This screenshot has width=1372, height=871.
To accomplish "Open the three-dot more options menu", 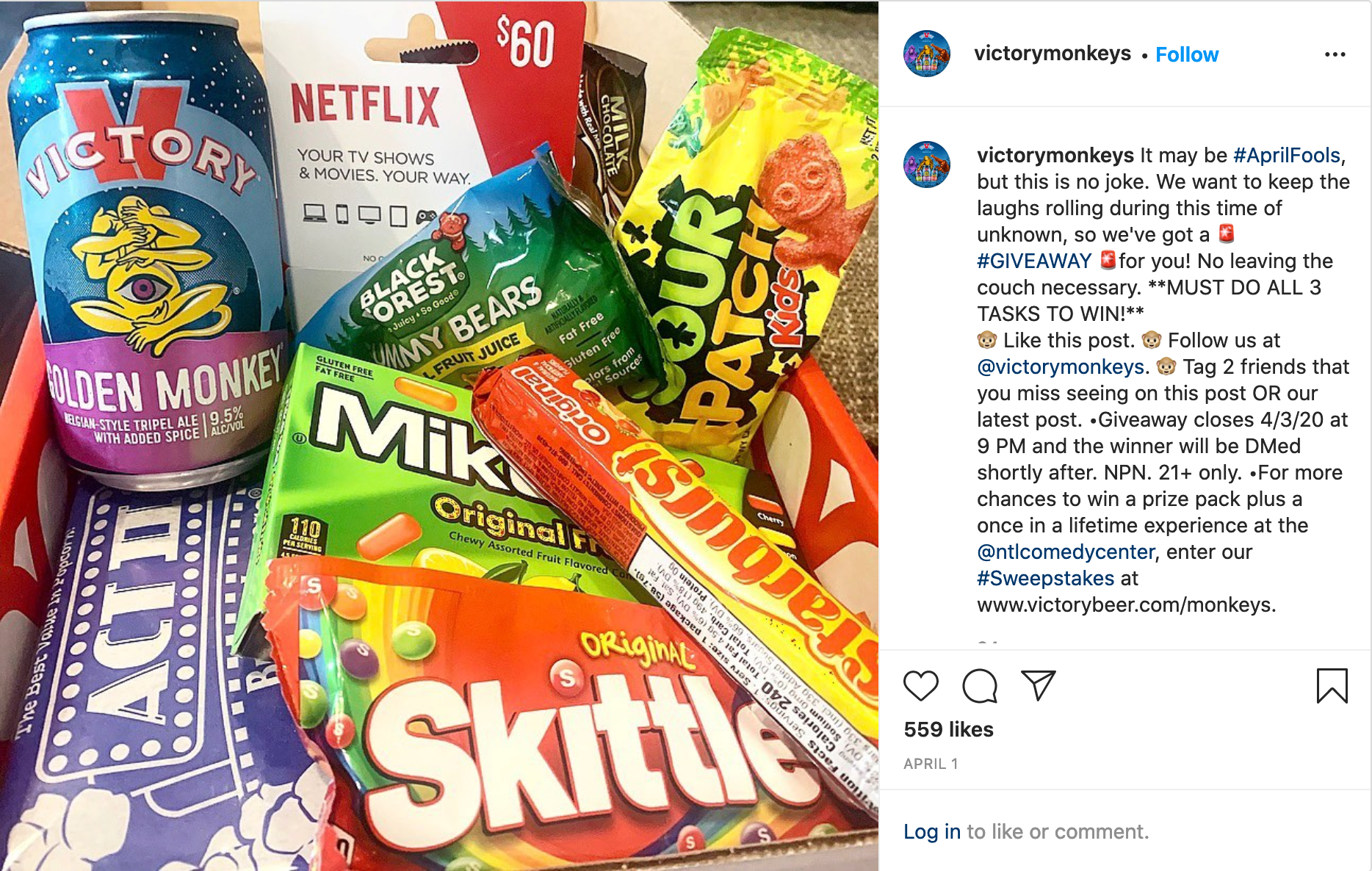I will click(x=1335, y=54).
